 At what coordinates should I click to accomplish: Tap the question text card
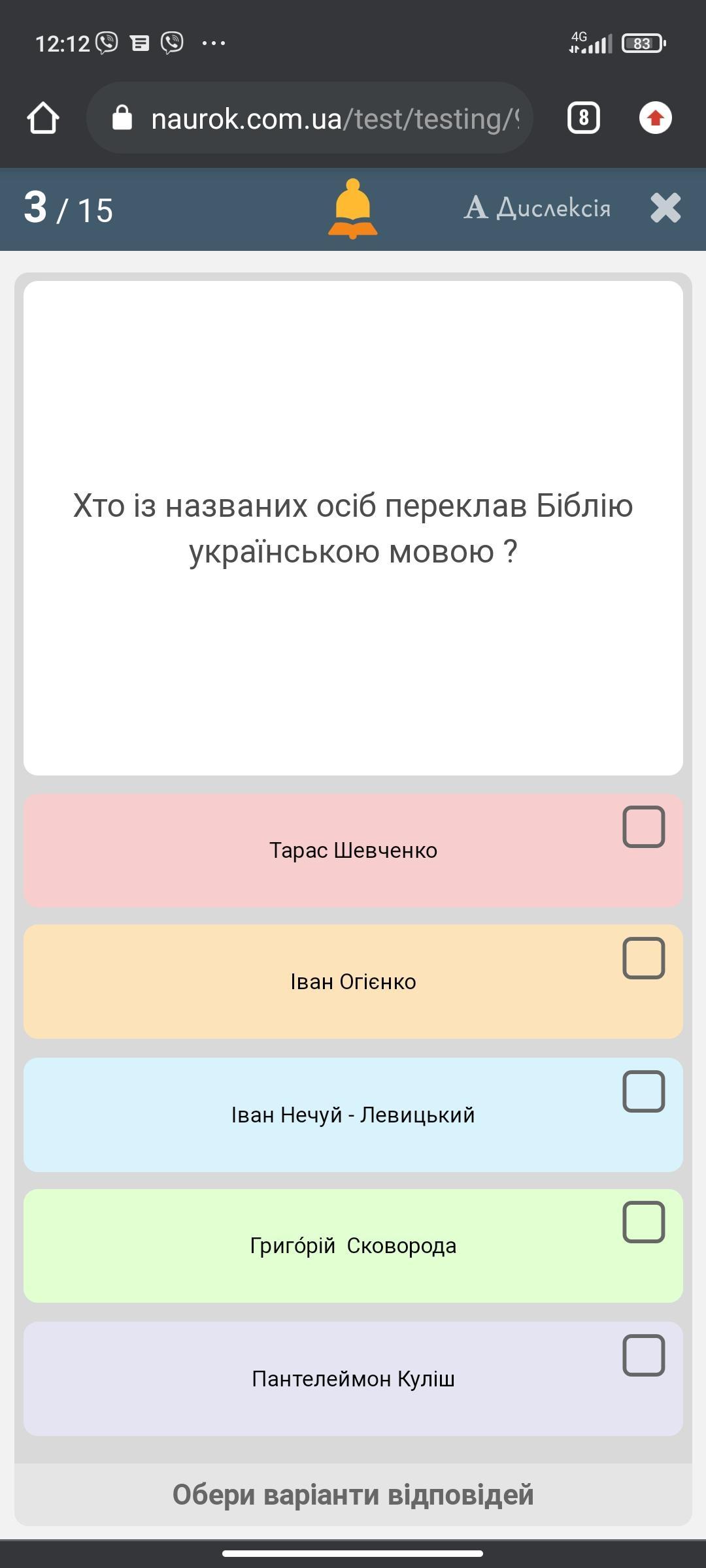click(353, 528)
